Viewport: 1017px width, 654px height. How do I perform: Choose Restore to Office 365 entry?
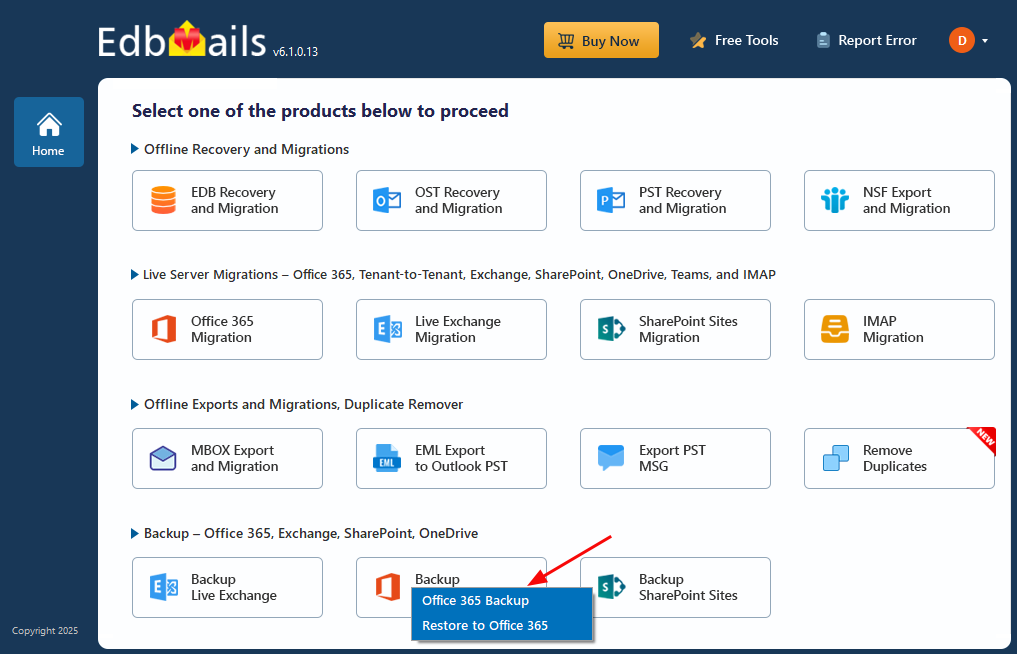coord(502,625)
